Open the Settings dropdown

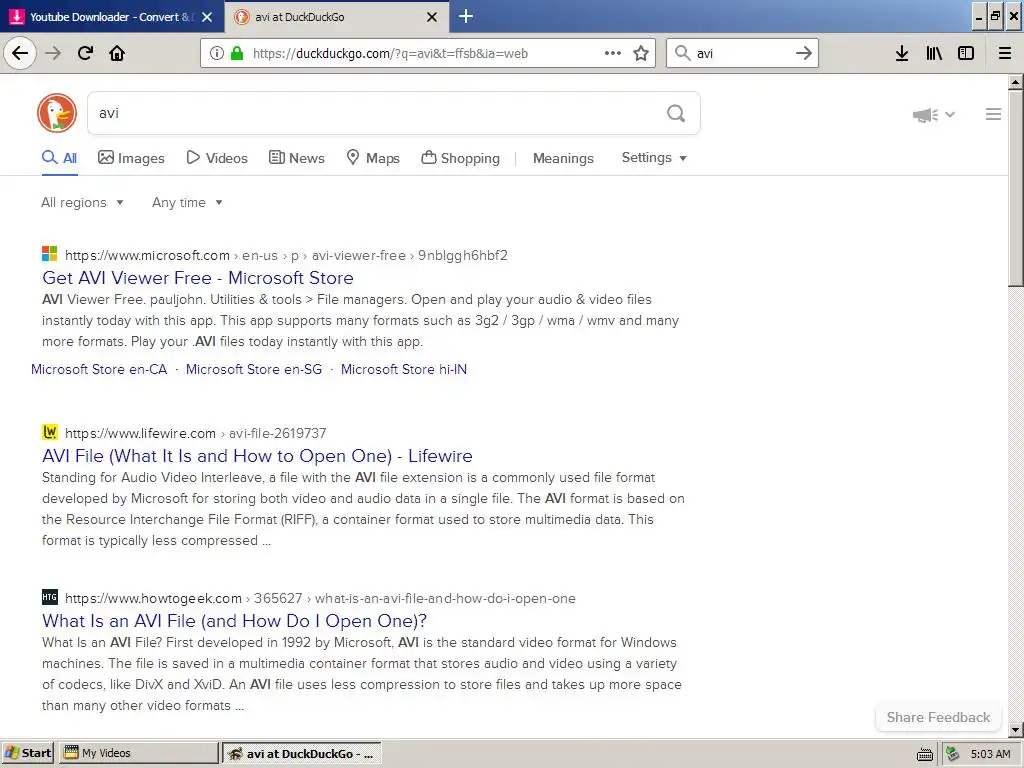[654, 157]
